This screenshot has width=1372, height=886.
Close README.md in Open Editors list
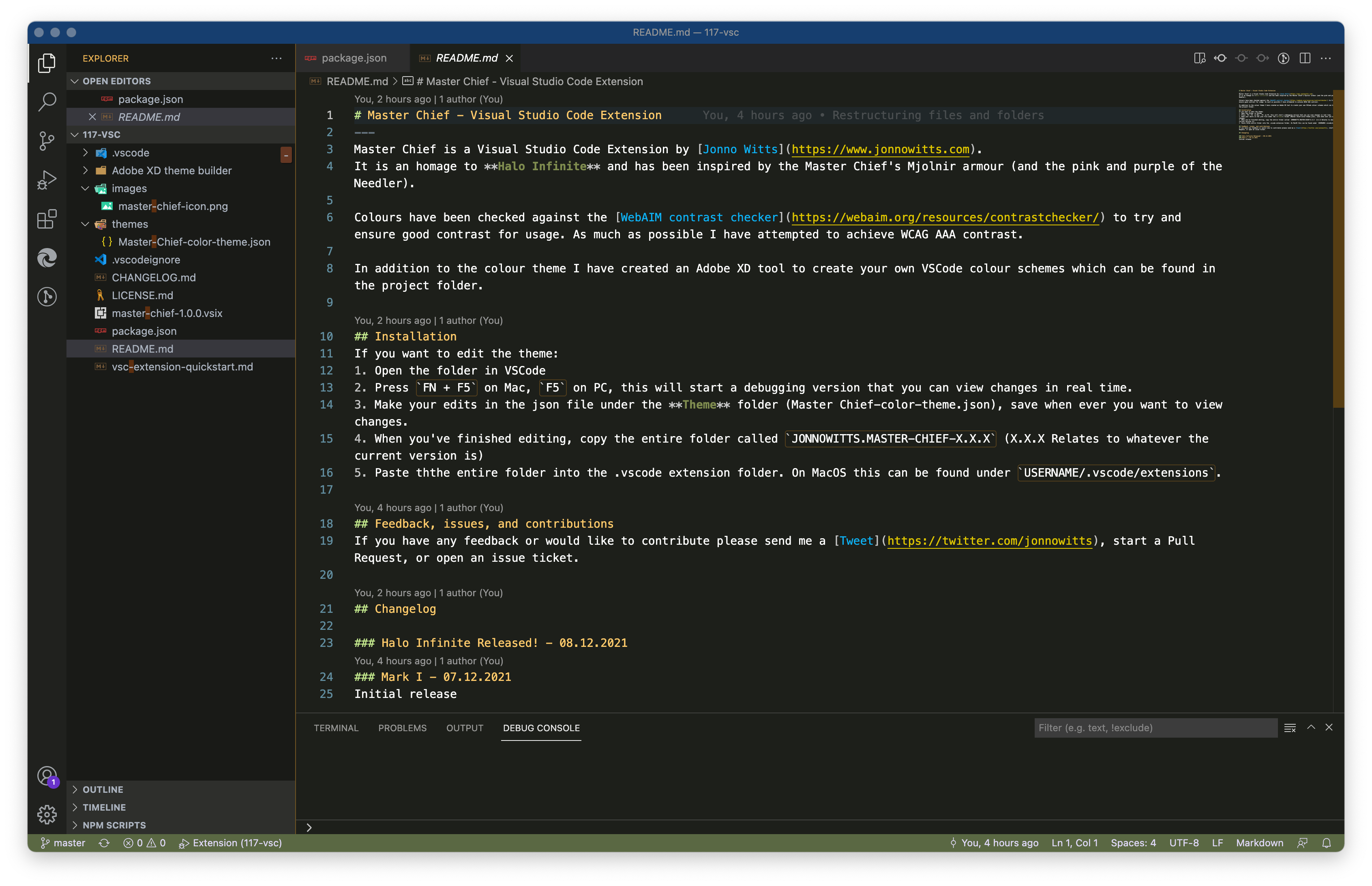click(92, 117)
